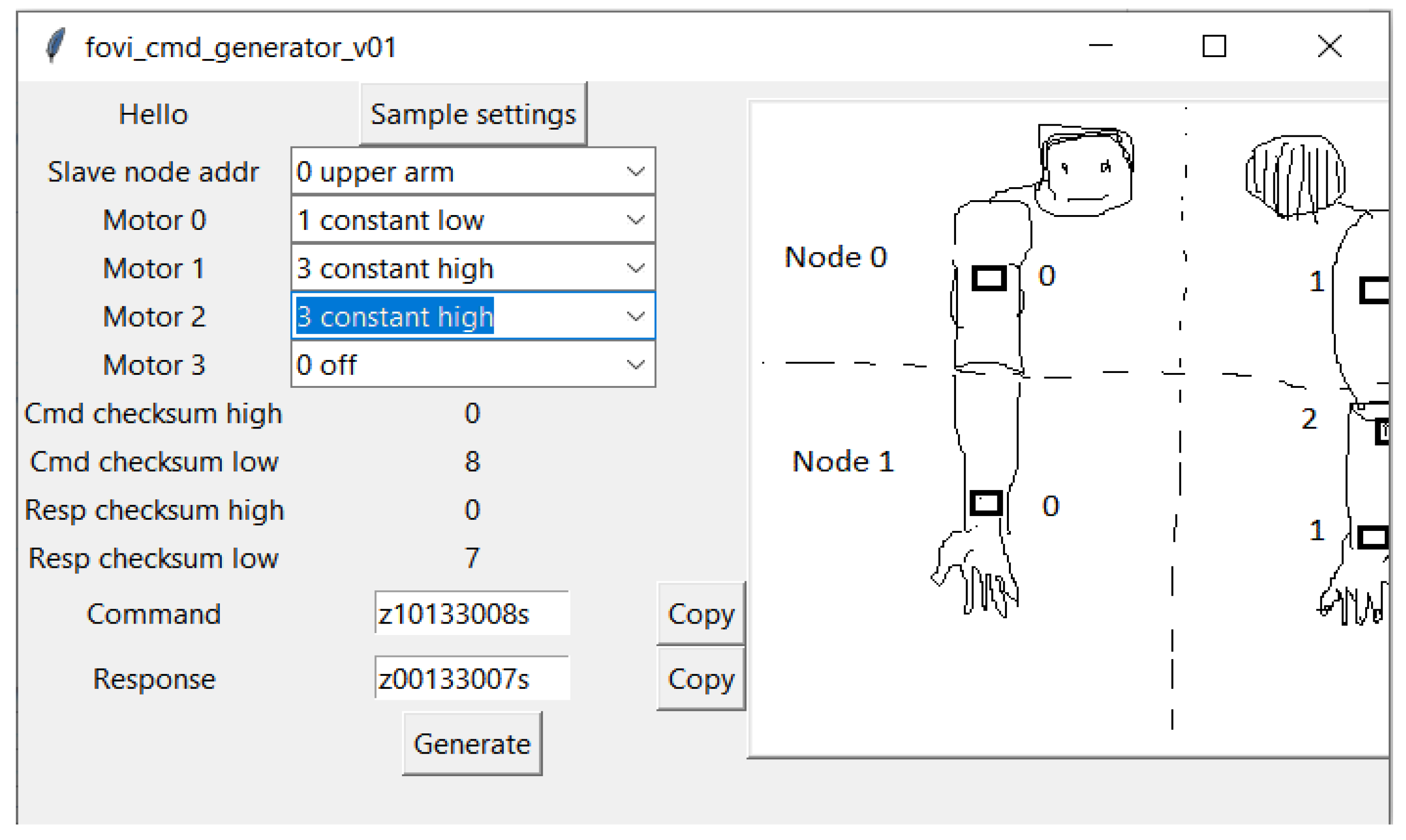Copy the Command string

coord(701,613)
